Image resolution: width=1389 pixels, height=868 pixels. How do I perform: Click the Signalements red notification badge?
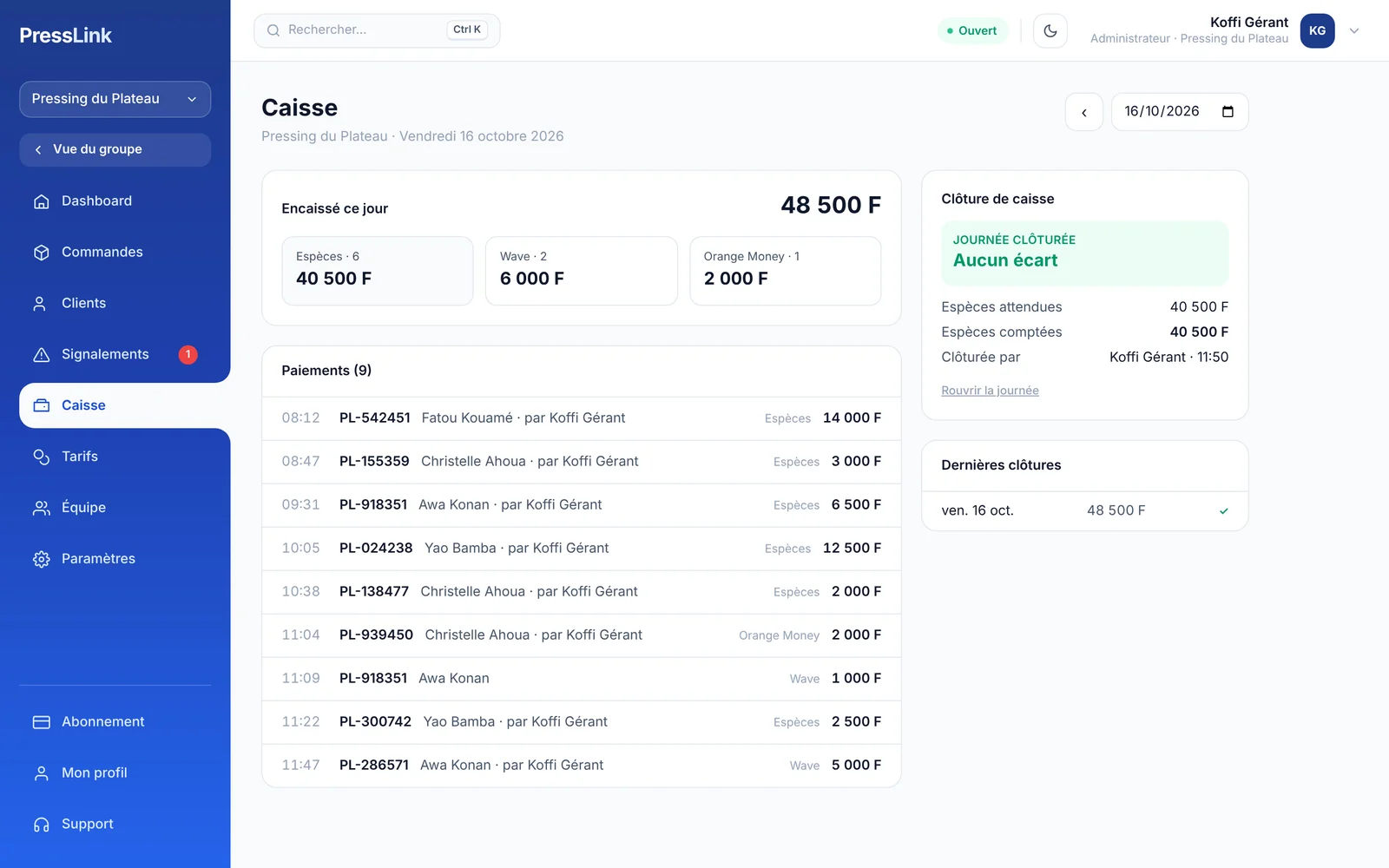188,354
